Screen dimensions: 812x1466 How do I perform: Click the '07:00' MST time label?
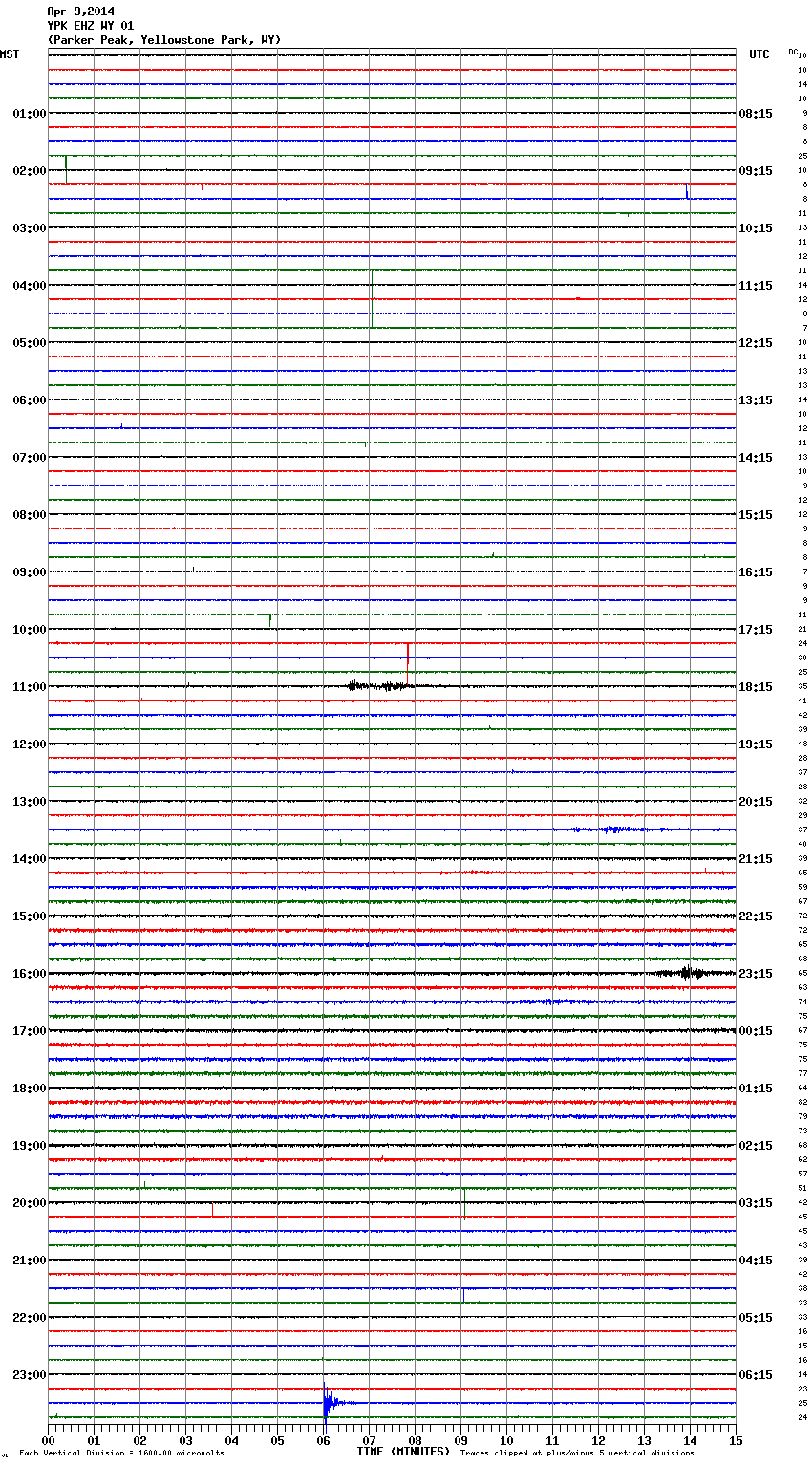[x=30, y=458]
